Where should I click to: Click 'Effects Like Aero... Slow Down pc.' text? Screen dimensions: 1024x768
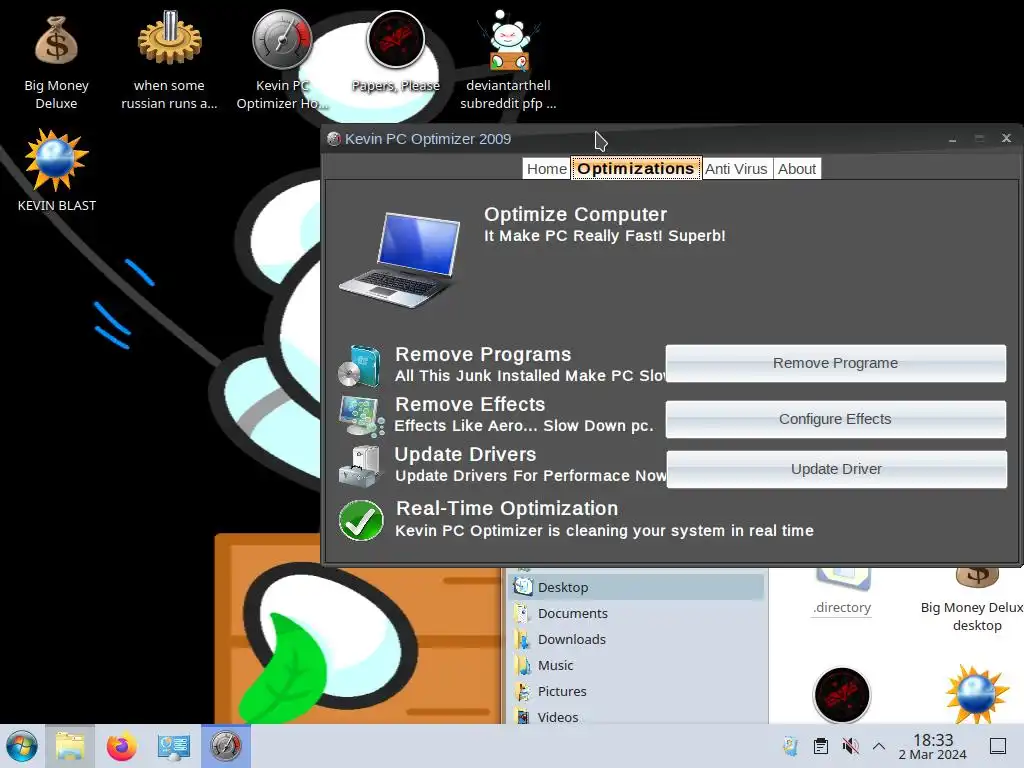(x=524, y=426)
